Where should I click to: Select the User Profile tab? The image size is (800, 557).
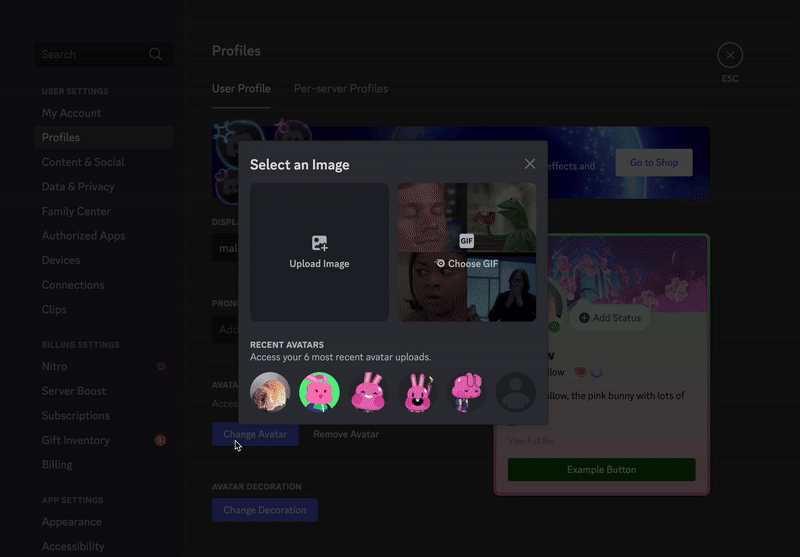241,89
